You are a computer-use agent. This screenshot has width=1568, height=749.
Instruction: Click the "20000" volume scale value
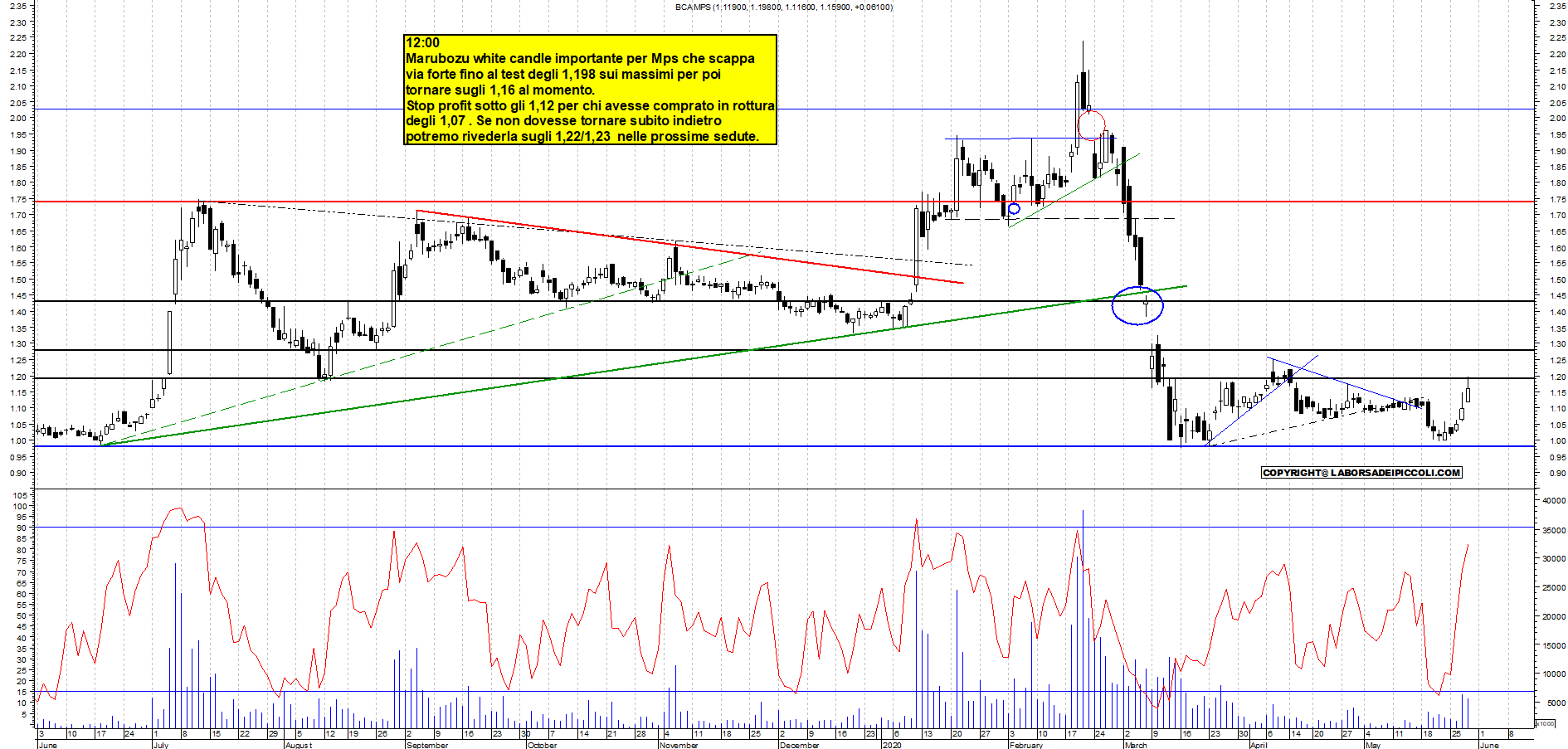[x=1554, y=617]
